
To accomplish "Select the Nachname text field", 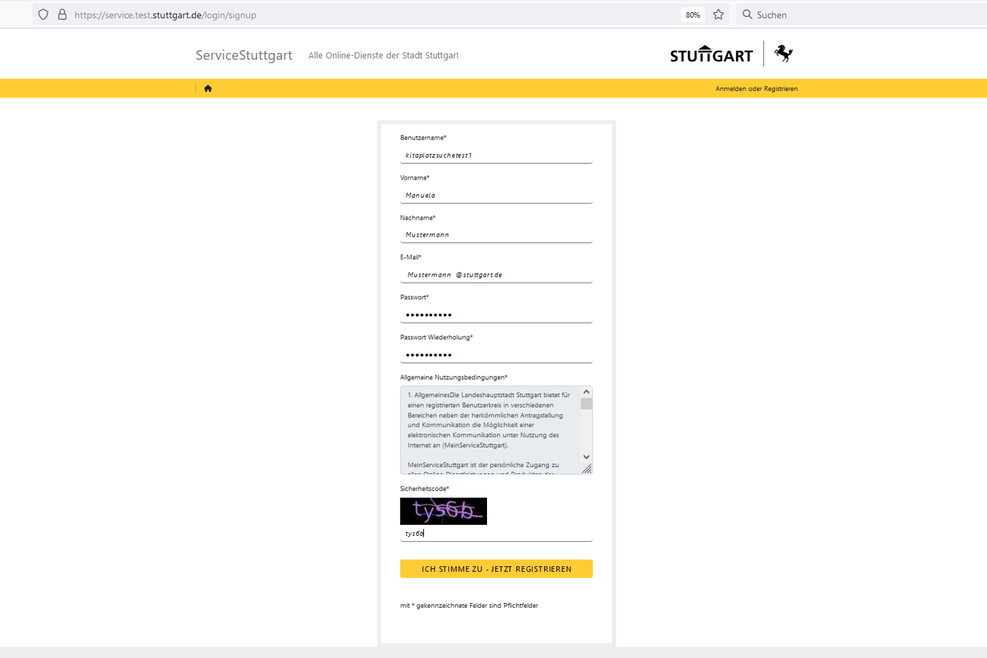I will tap(496, 235).
